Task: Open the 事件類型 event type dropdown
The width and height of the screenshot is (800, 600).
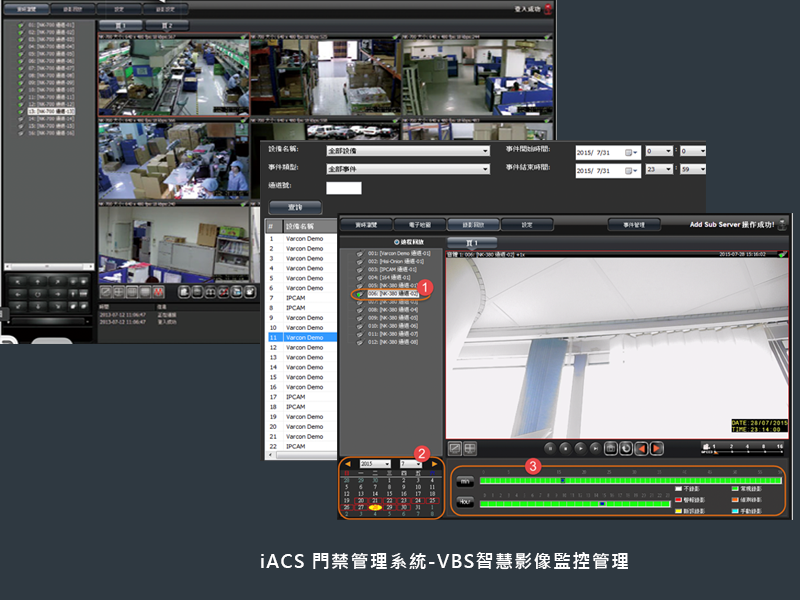Action: [407, 169]
